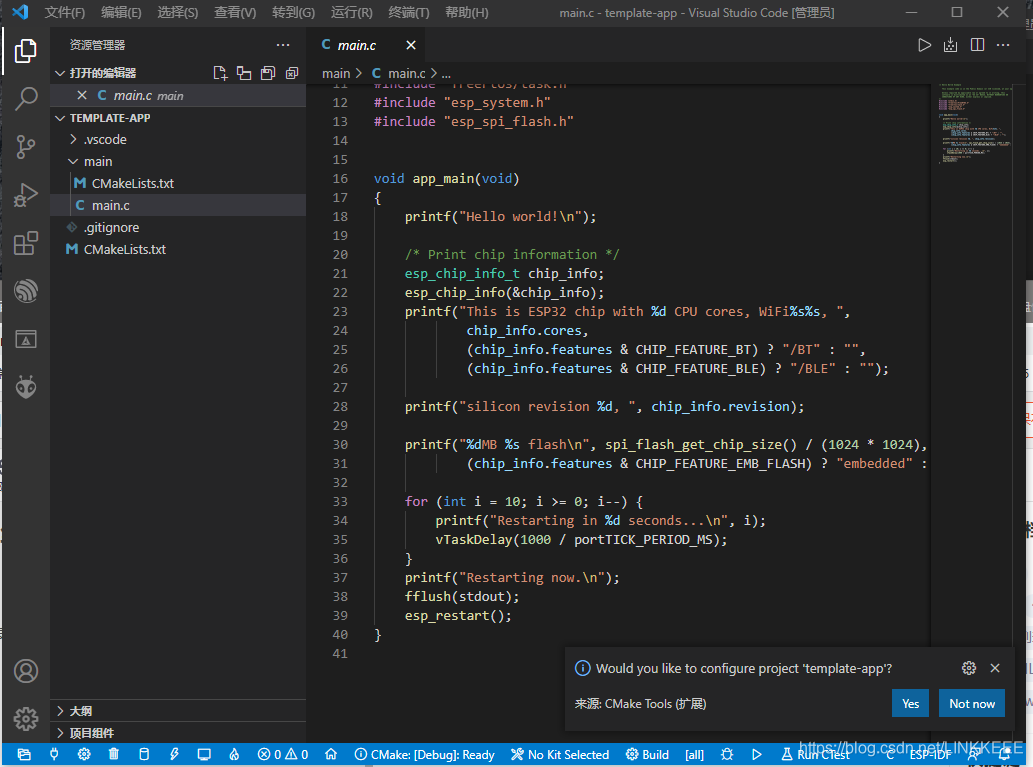Select the .gitignore file

coord(178,227)
